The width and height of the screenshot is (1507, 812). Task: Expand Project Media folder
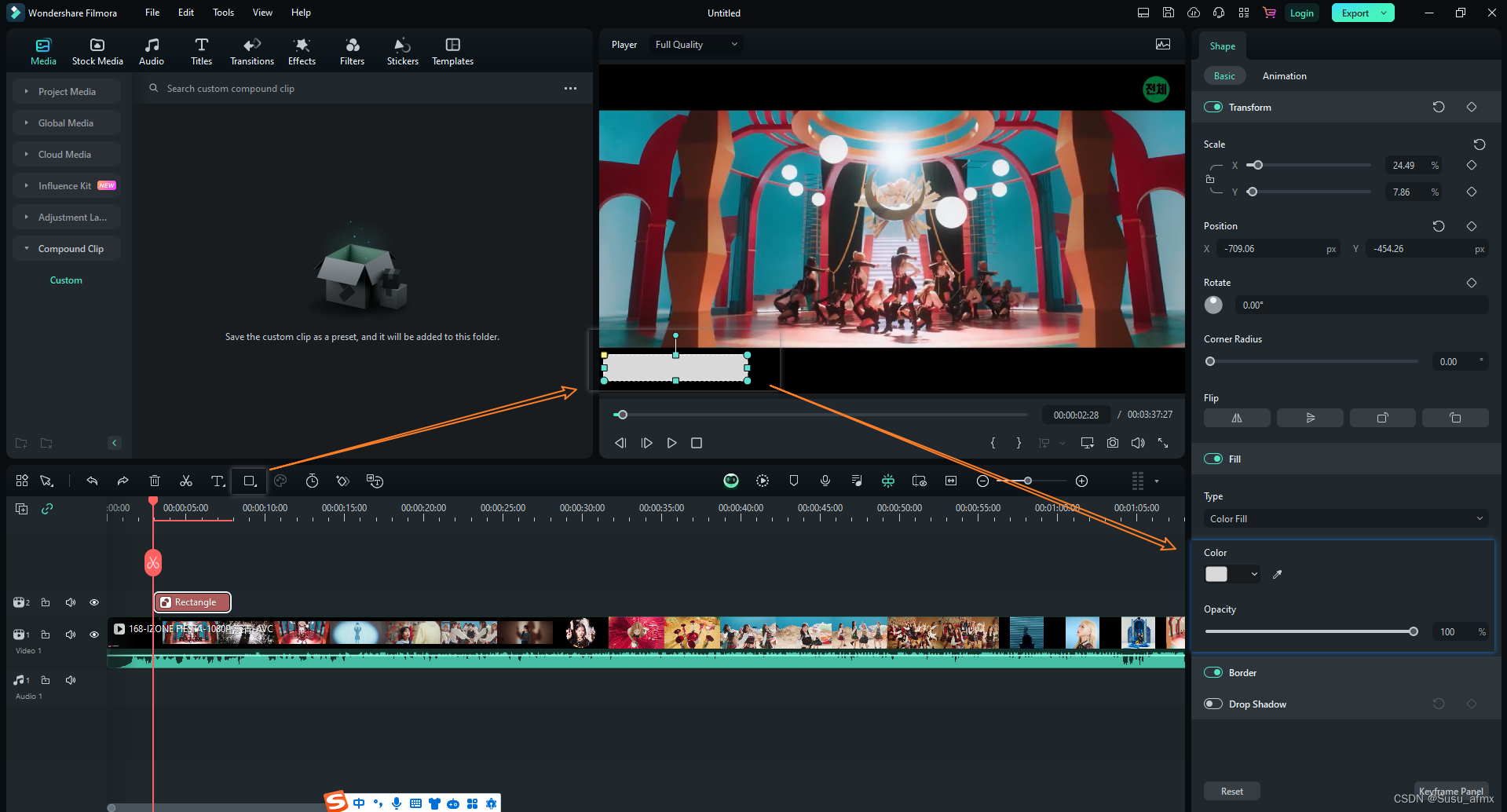tap(67, 91)
